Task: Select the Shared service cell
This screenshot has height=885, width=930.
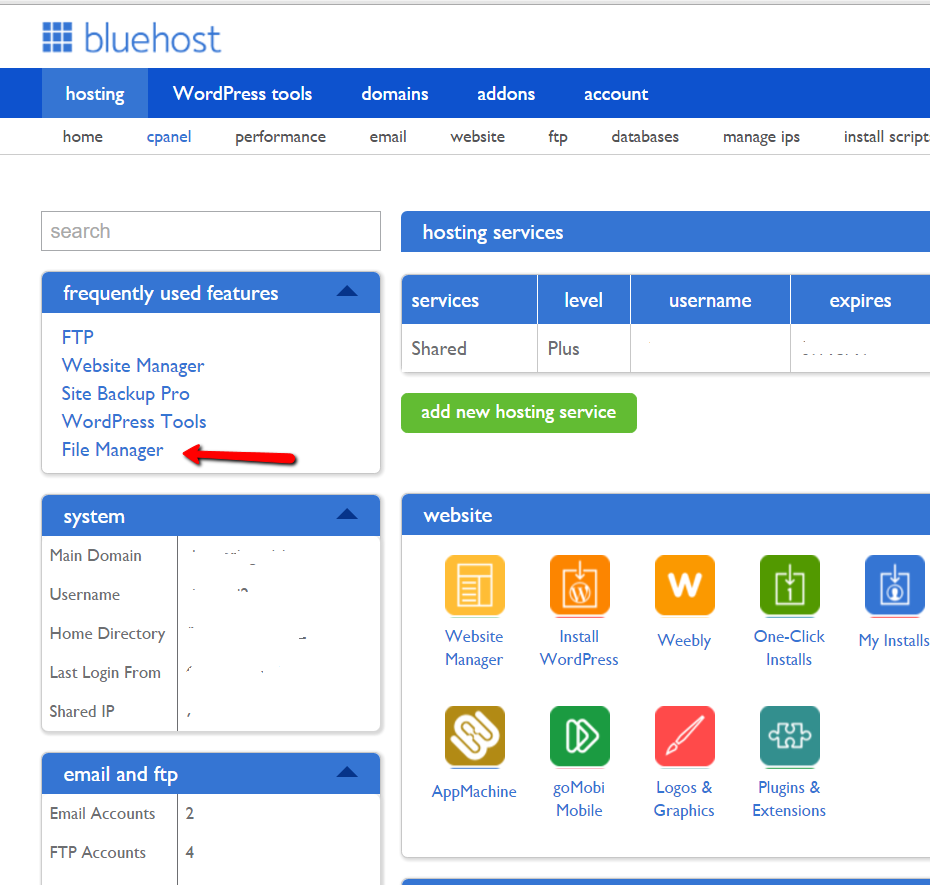Action: coord(469,348)
